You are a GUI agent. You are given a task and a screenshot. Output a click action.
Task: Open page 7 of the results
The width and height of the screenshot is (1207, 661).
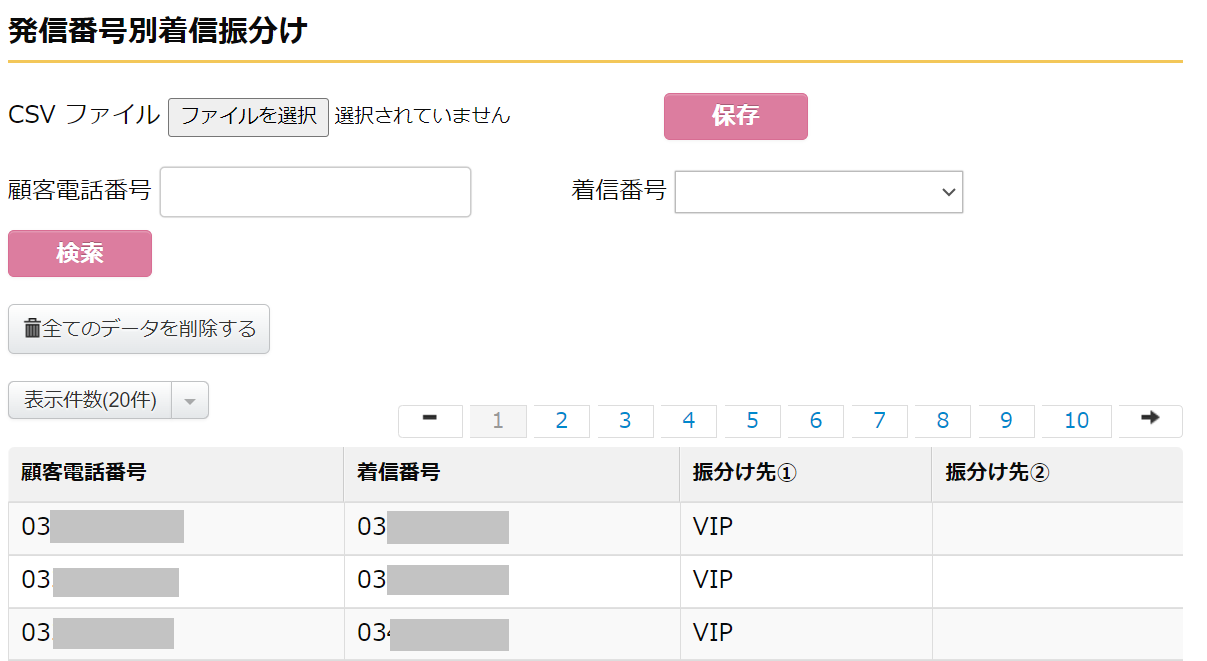[x=879, y=421]
